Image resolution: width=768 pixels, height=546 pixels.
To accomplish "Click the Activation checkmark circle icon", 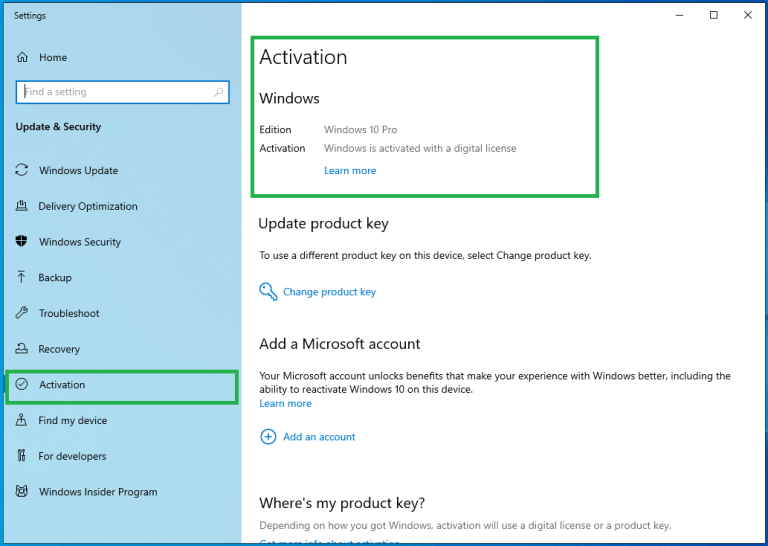I will (x=22, y=384).
